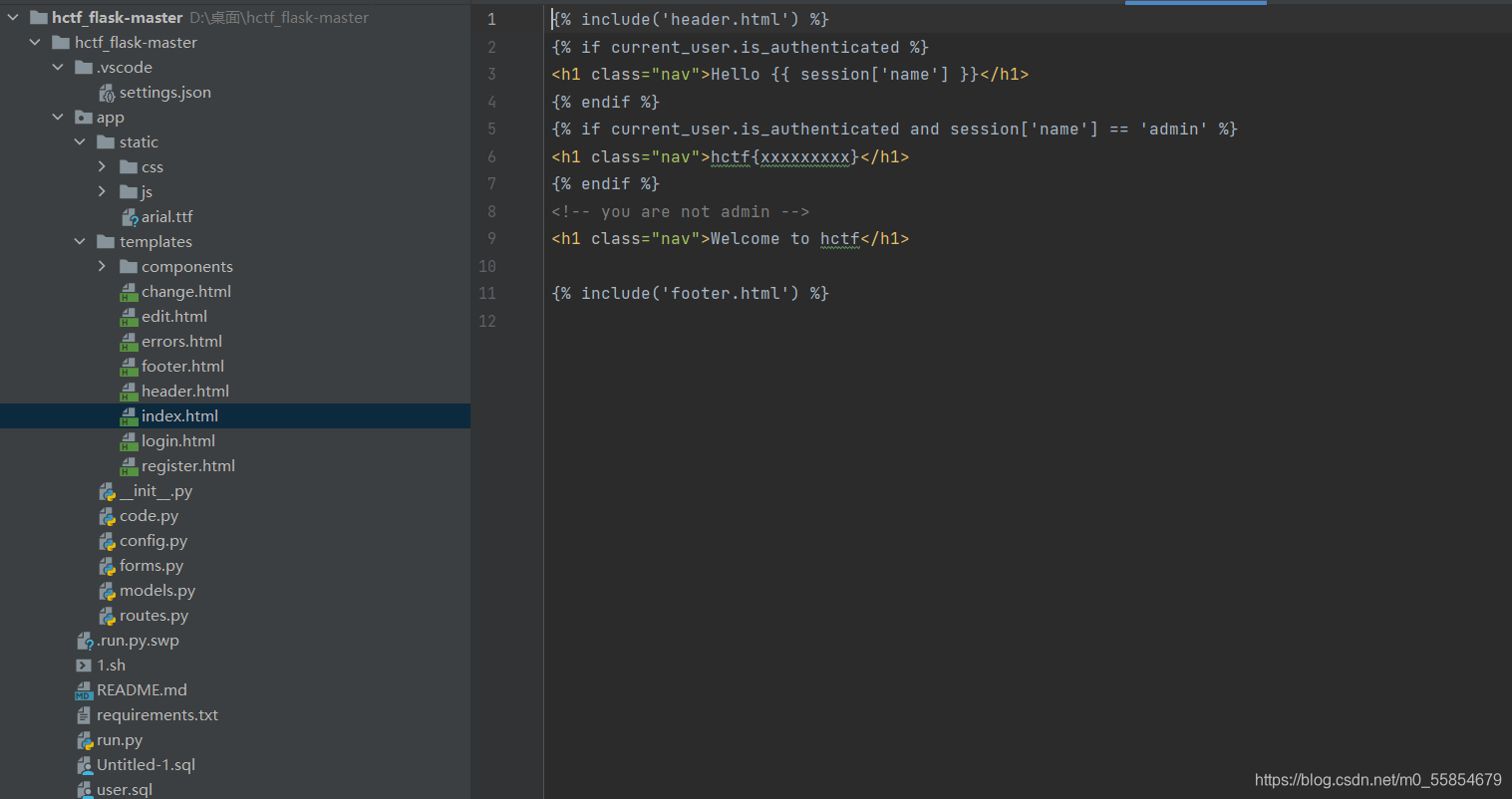Image resolution: width=1512 pixels, height=799 pixels.
Task: Click the errors.html file icon
Action: pos(129,342)
